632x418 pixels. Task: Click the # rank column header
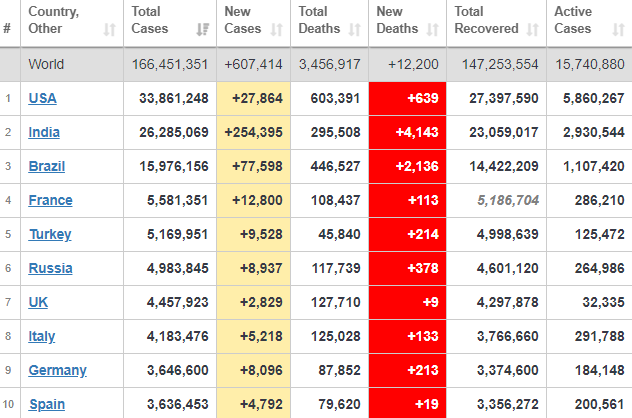(x=7, y=29)
